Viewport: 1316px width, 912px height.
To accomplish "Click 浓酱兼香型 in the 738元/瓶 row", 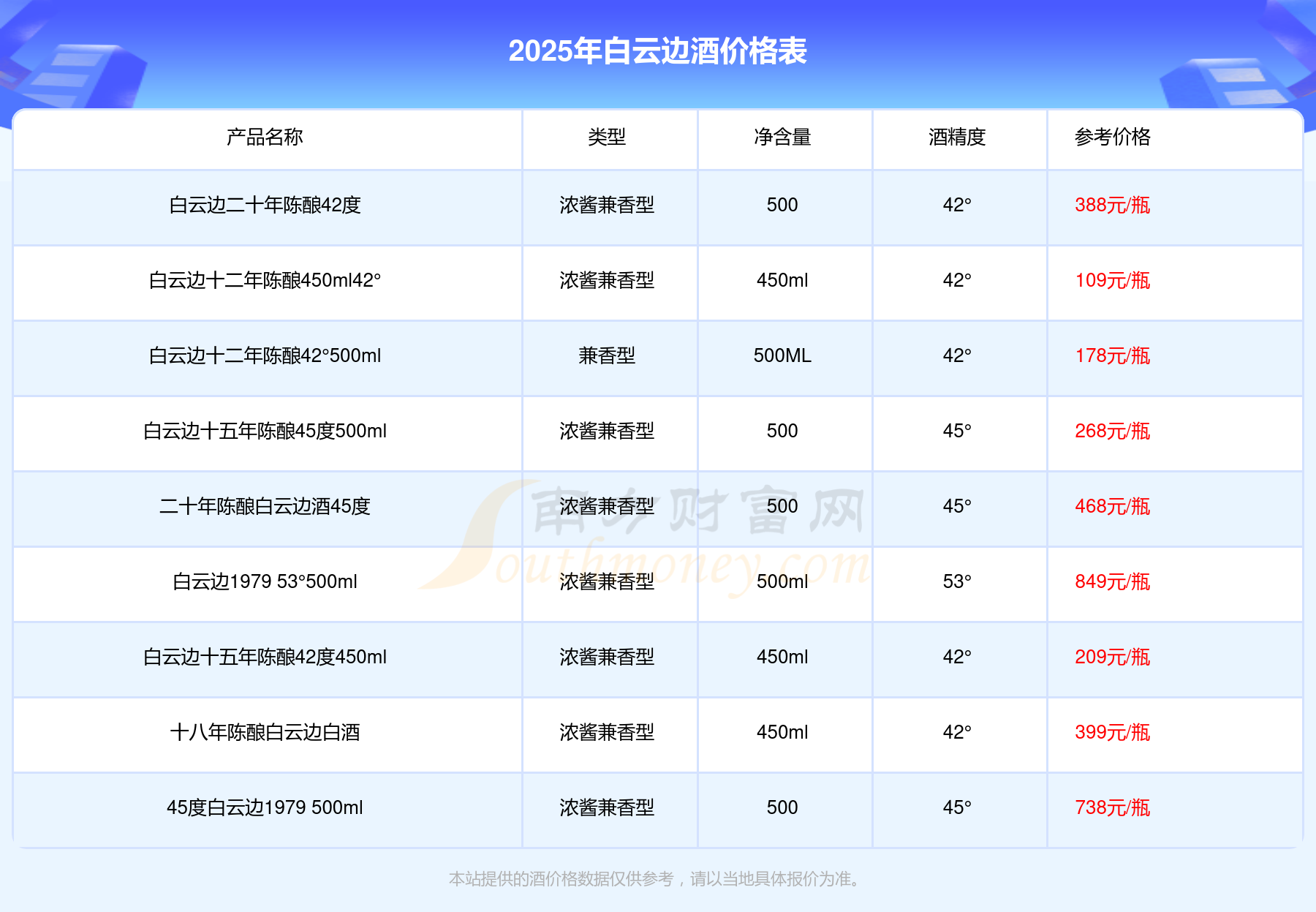I will 607,807.
